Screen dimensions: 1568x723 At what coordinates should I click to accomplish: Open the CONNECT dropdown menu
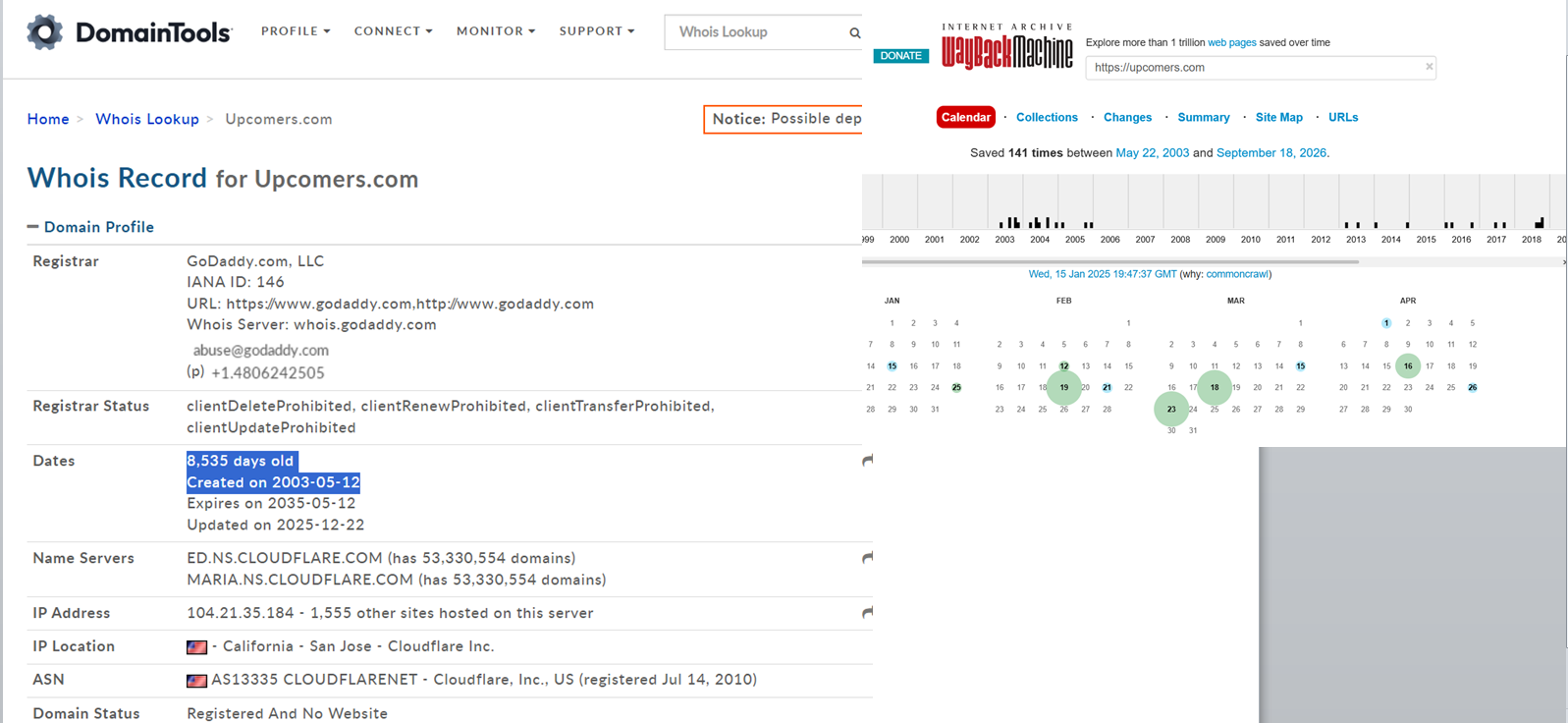coord(393,31)
